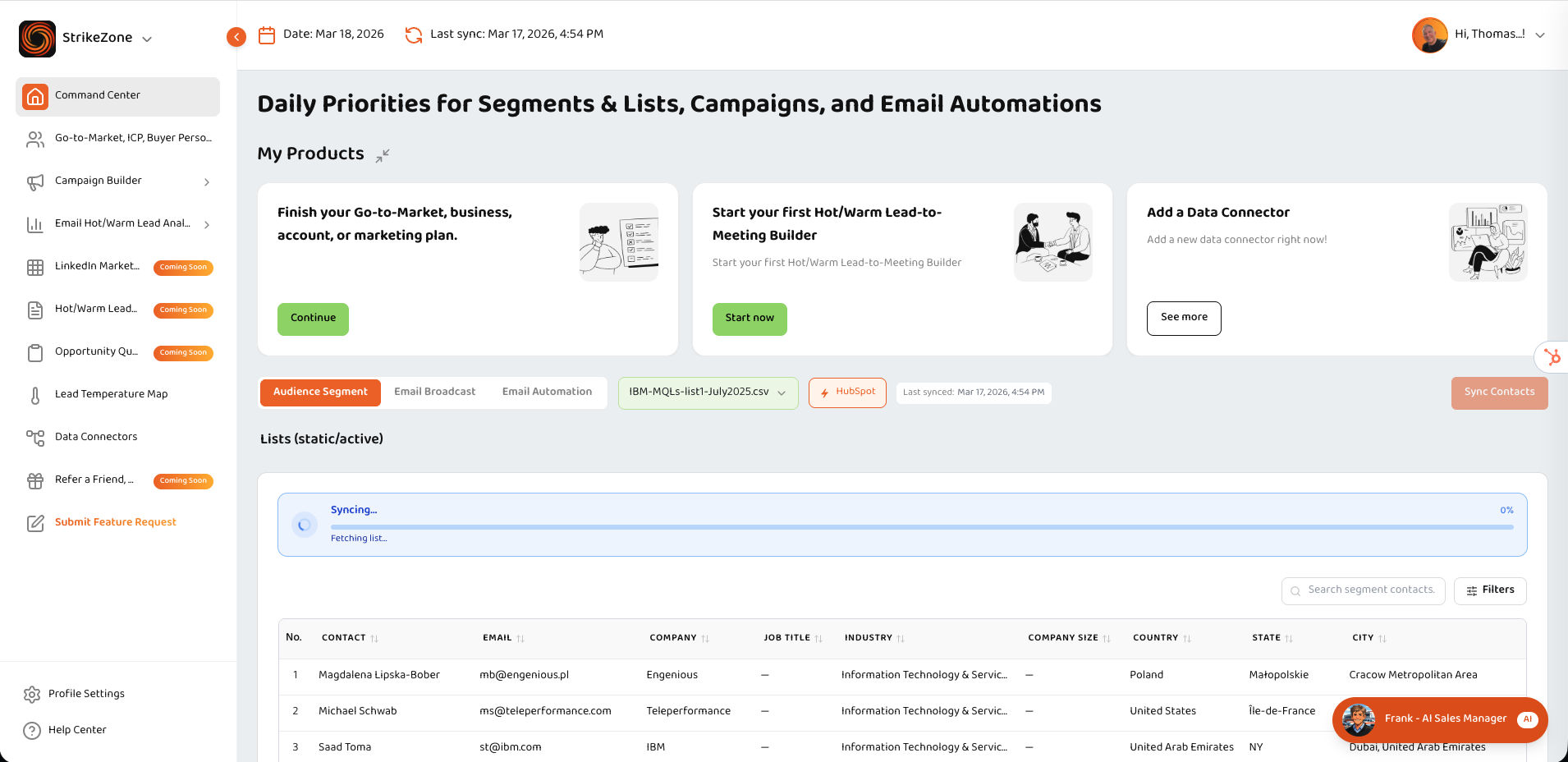Collapse sidebar with the orange arrow button
Image resolution: width=1568 pixels, height=762 pixels.
236,37
